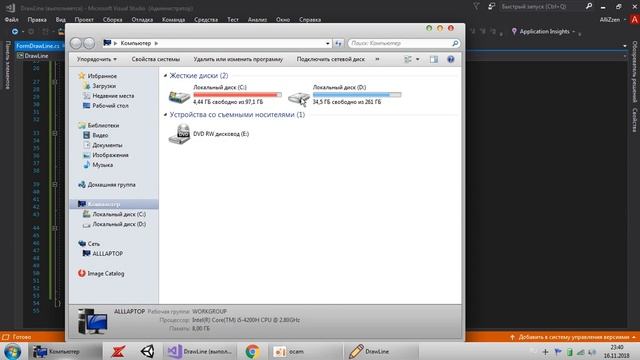Open the Изображения library
This screenshot has width=640, height=360.
click(110, 155)
